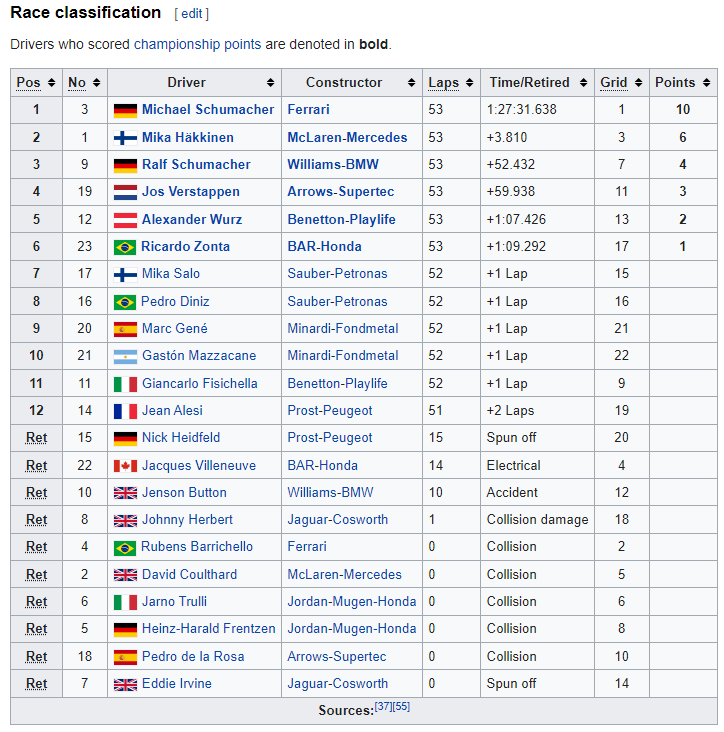Follow the Williams-BMW link in row 3
724x732 pixels.
point(333,164)
